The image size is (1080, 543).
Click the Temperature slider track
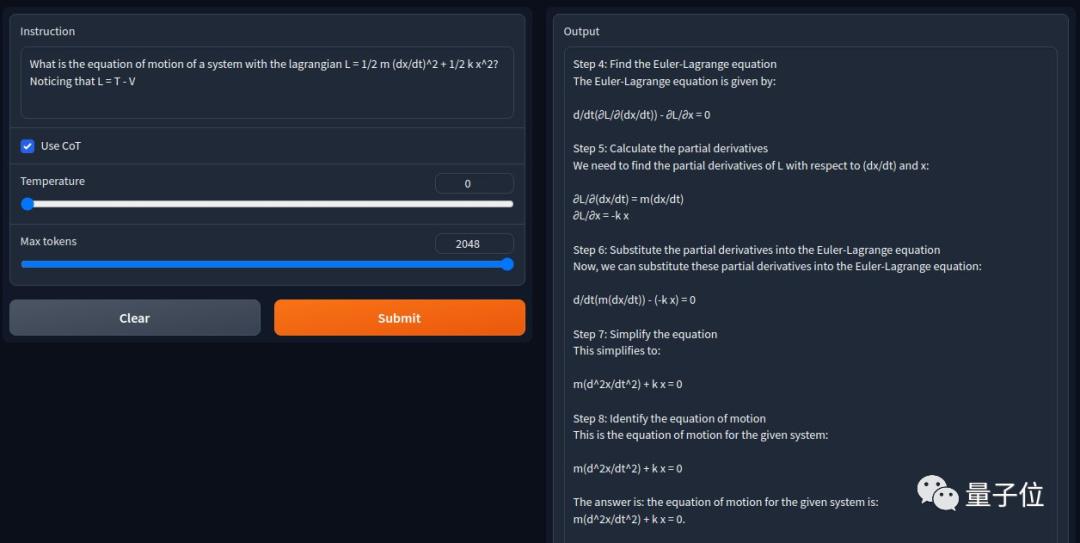(267, 204)
